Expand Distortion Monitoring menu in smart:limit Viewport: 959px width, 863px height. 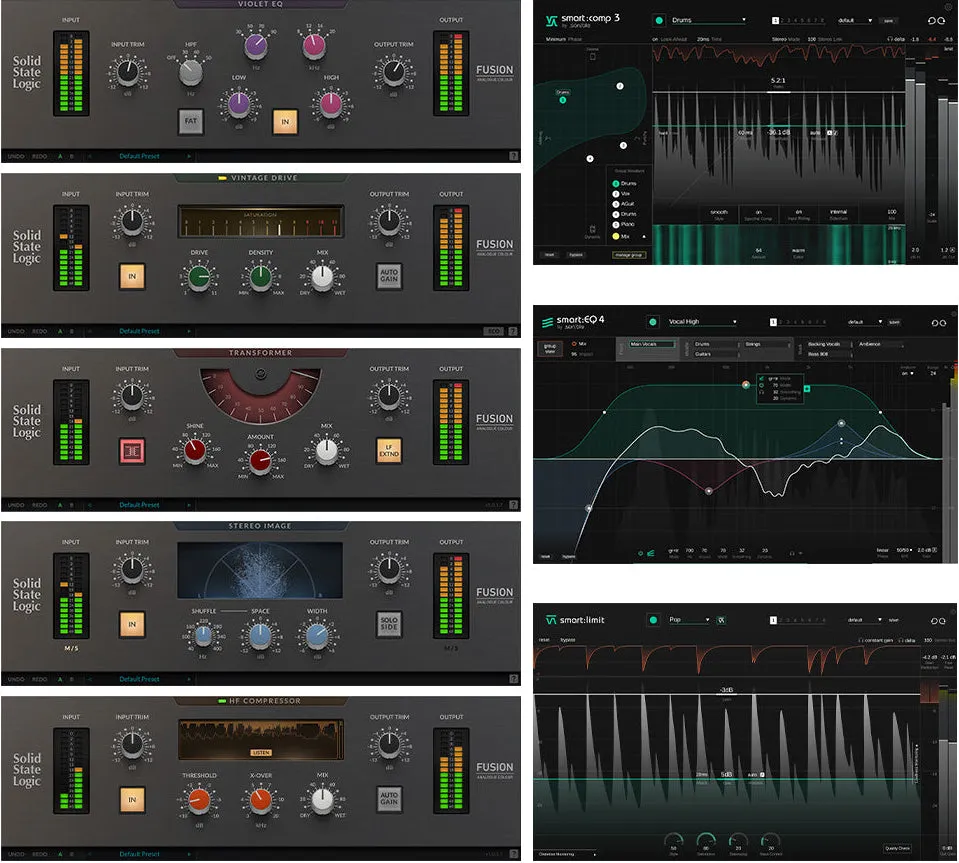567,854
